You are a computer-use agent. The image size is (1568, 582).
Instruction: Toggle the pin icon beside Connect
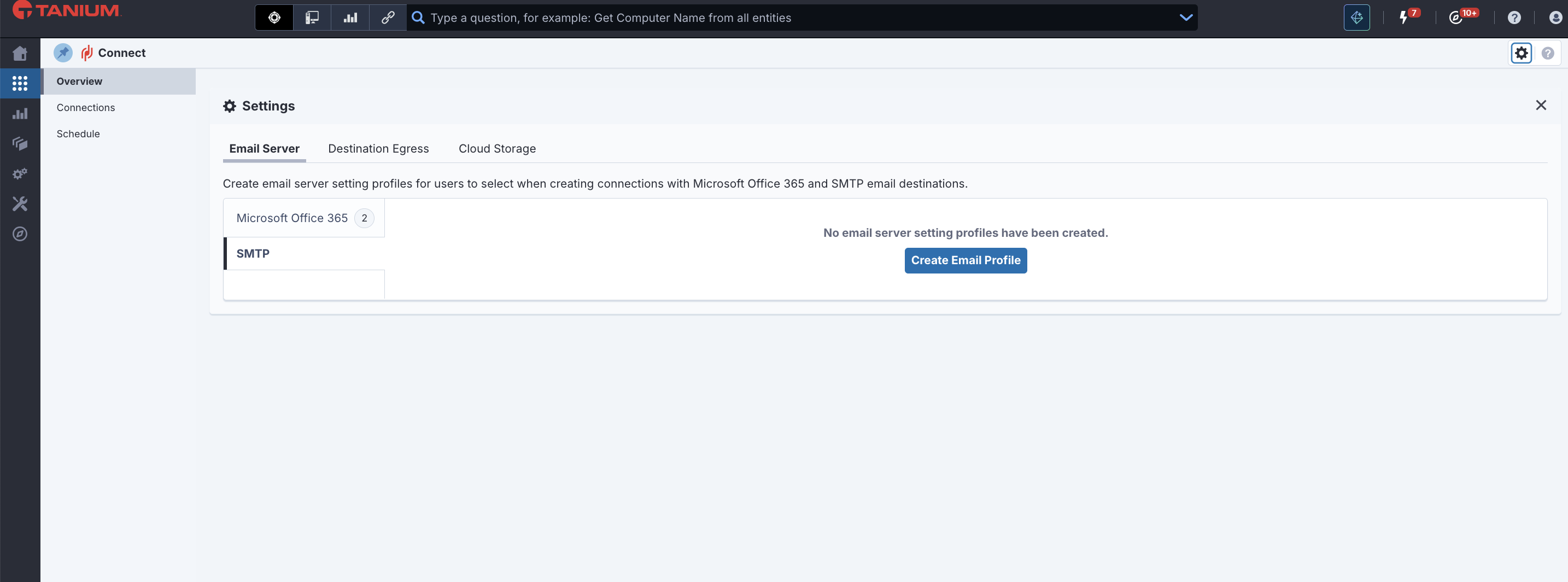(63, 53)
